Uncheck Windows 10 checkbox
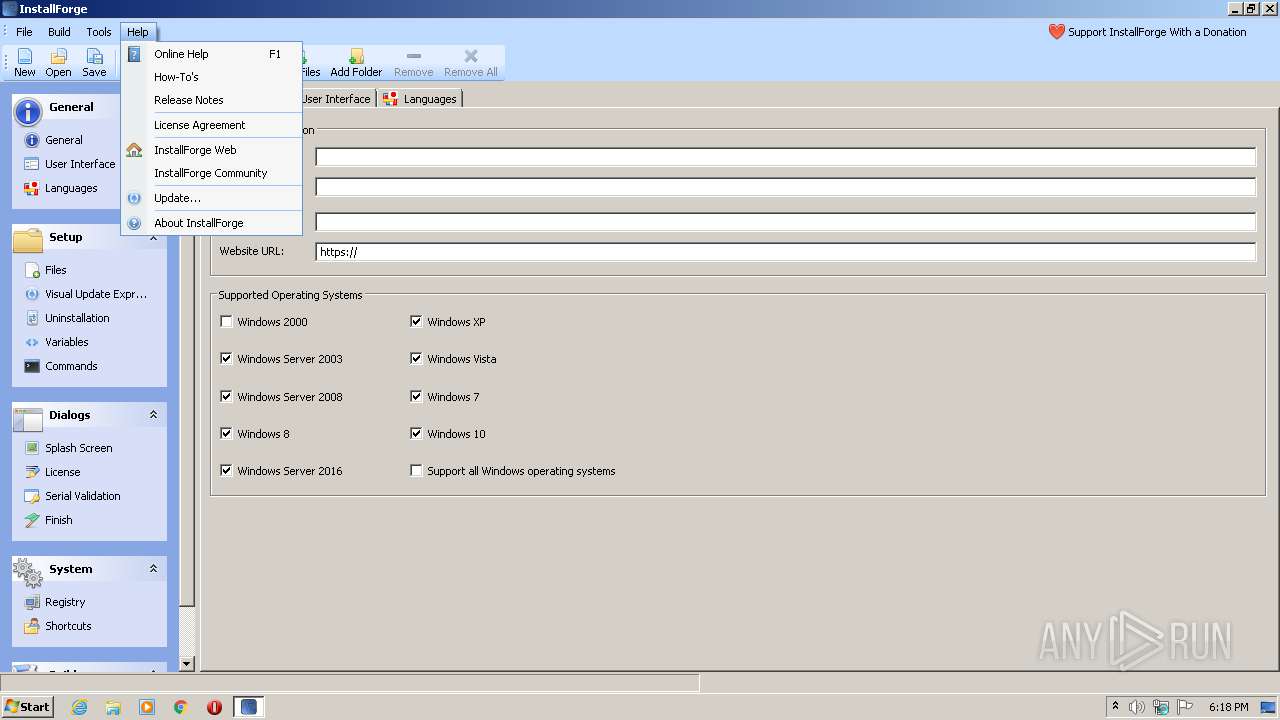Screen dimensions: 1280x720 (416, 434)
